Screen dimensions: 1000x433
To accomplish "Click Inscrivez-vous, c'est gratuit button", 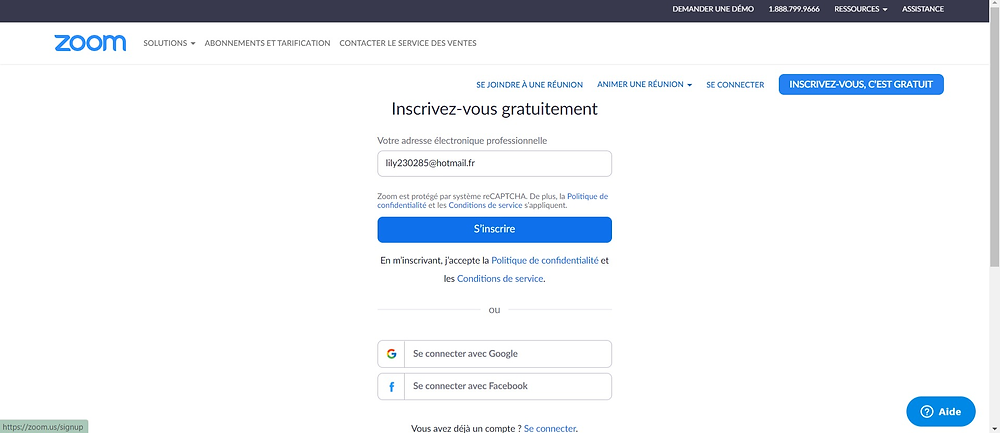I will pos(861,84).
